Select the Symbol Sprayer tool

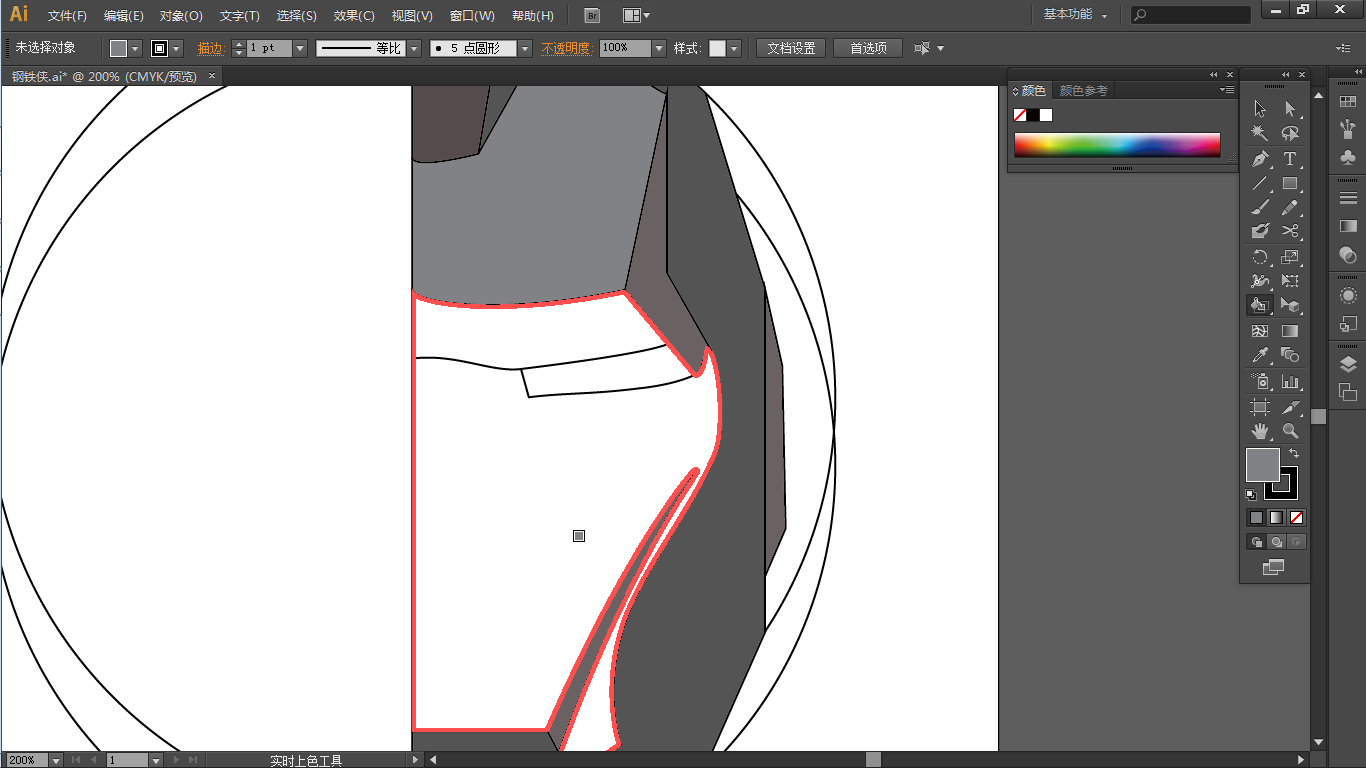(x=1260, y=381)
